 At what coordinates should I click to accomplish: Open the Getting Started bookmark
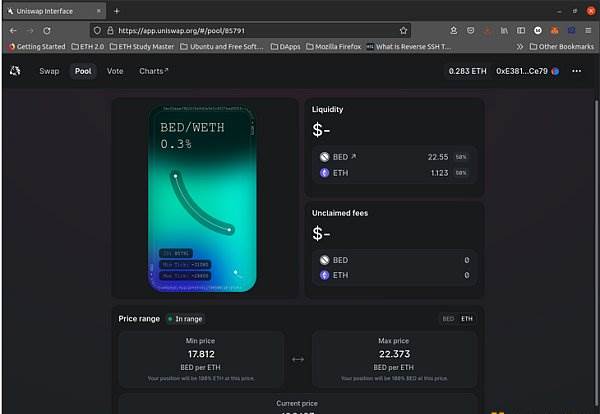click(37, 47)
